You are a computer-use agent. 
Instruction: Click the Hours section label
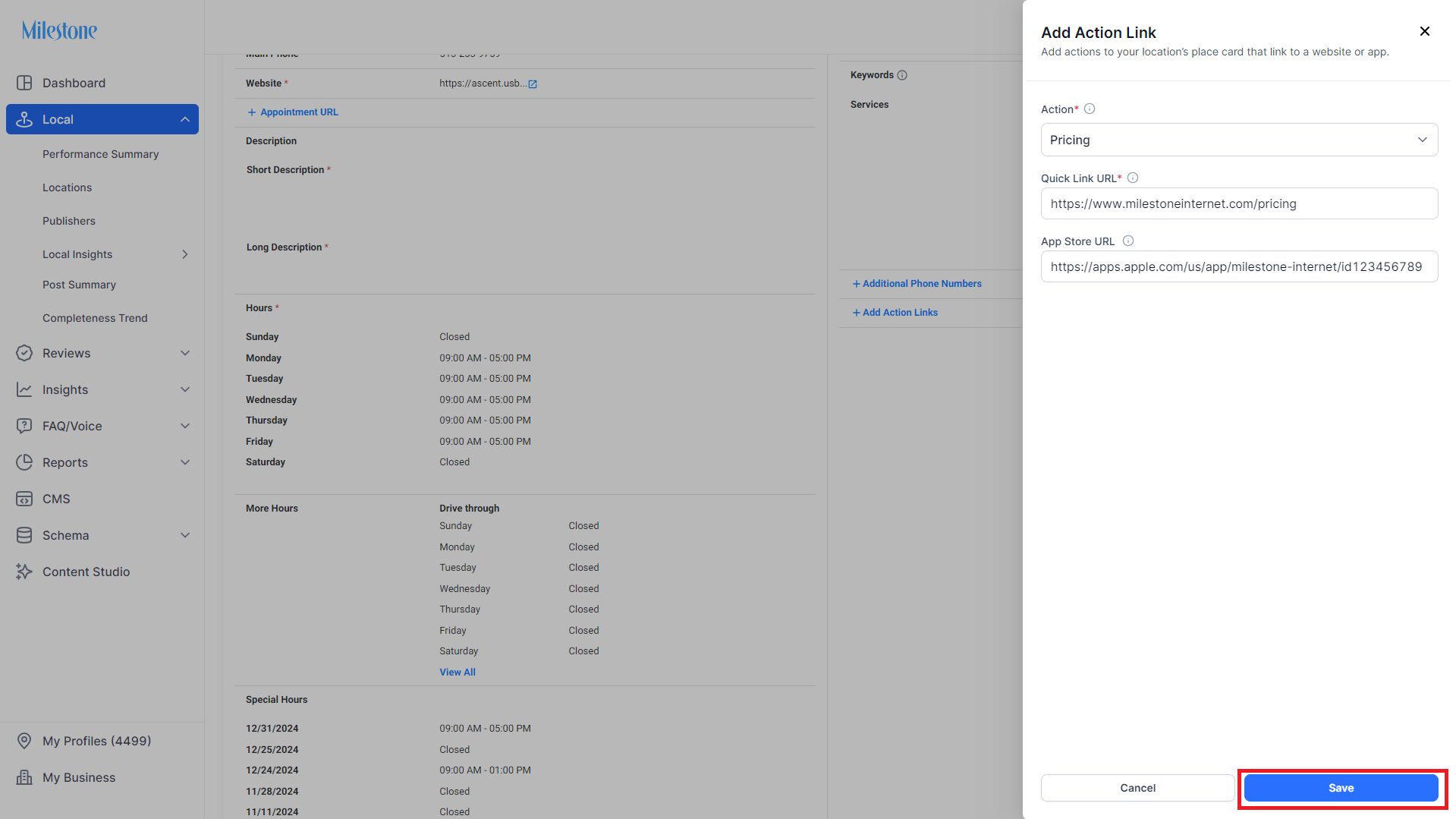259,308
